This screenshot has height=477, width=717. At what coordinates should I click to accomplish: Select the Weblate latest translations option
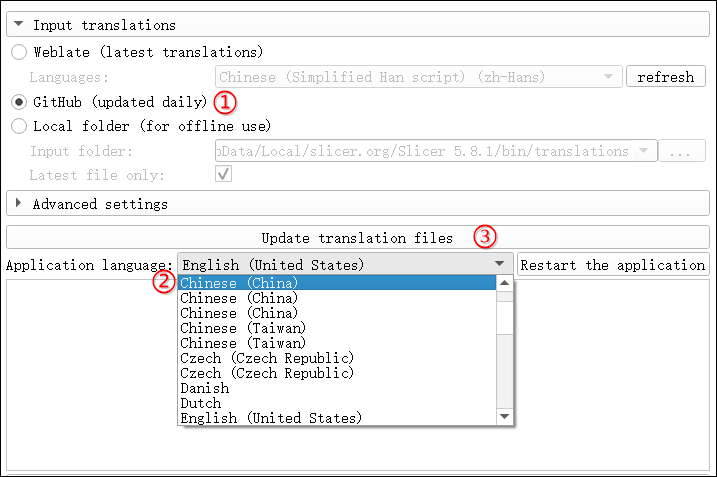19,51
